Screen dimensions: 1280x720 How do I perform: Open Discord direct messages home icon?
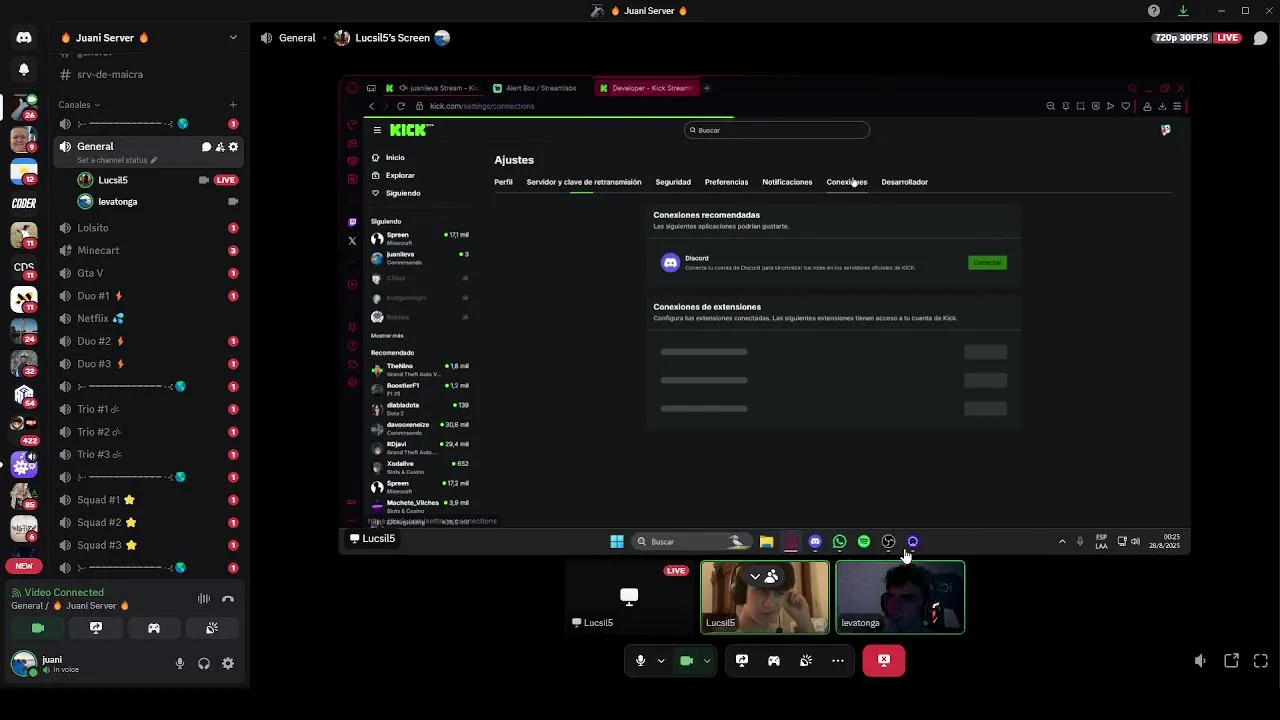pyautogui.click(x=24, y=38)
